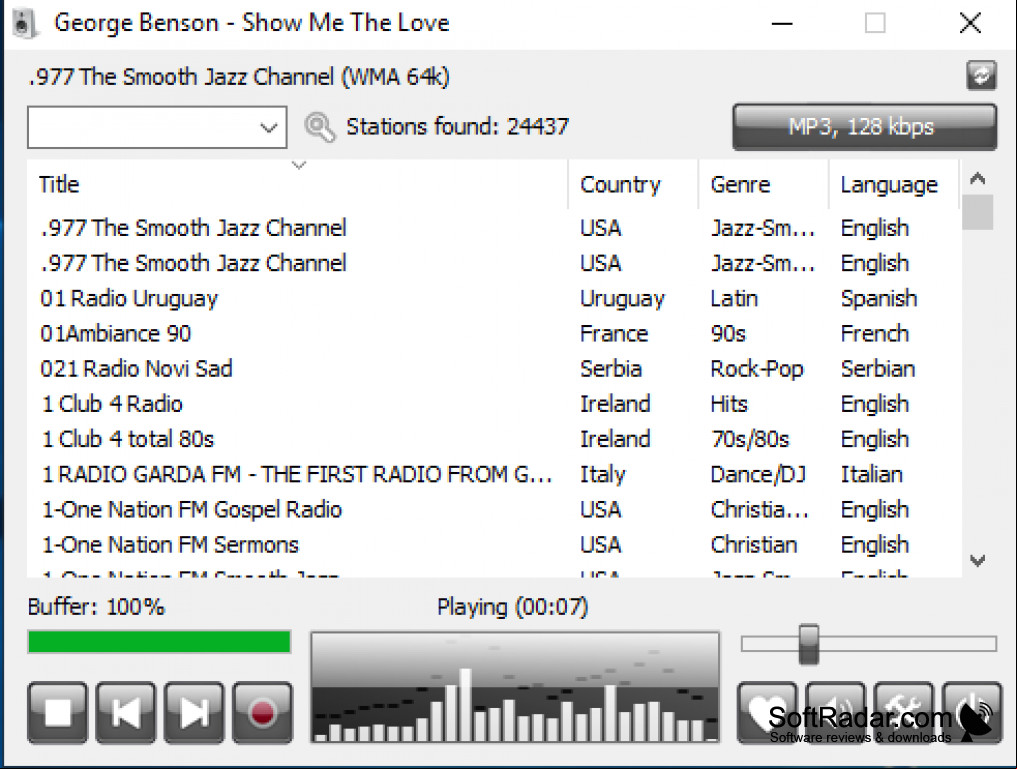Screen dimensions: 1017x769
Task: Click the "Playing (00:07)" status text
Action: (x=512, y=607)
